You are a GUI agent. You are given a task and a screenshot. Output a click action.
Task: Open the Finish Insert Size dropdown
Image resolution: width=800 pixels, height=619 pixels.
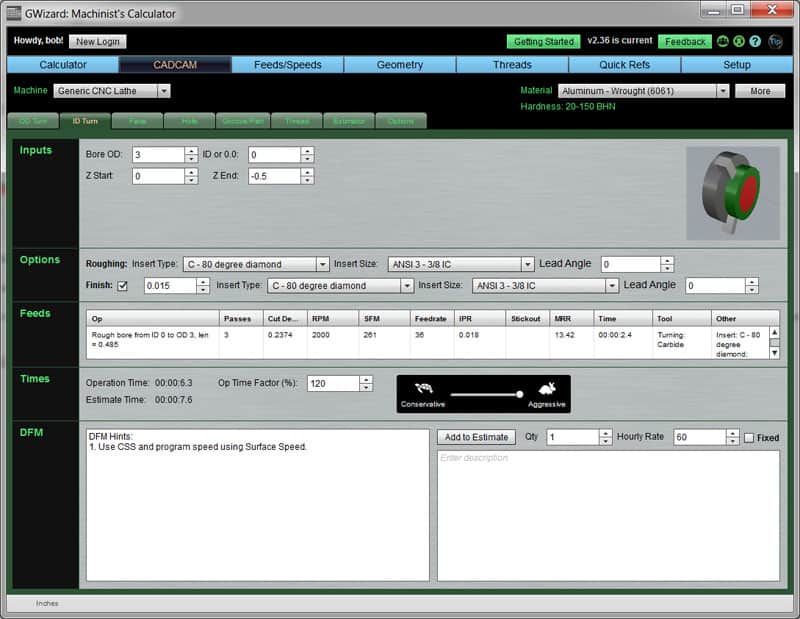point(614,284)
